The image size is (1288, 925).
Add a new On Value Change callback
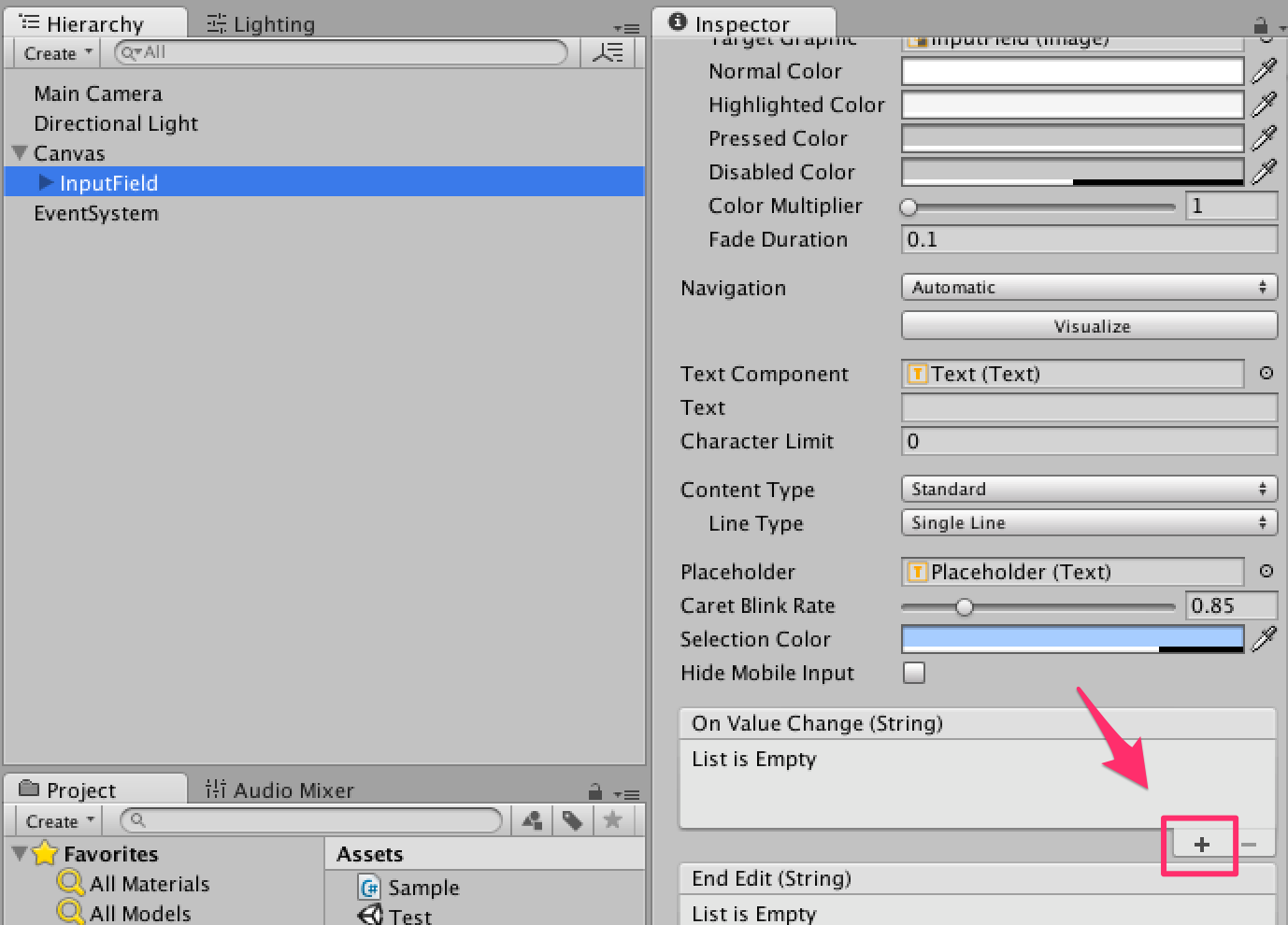1200,844
